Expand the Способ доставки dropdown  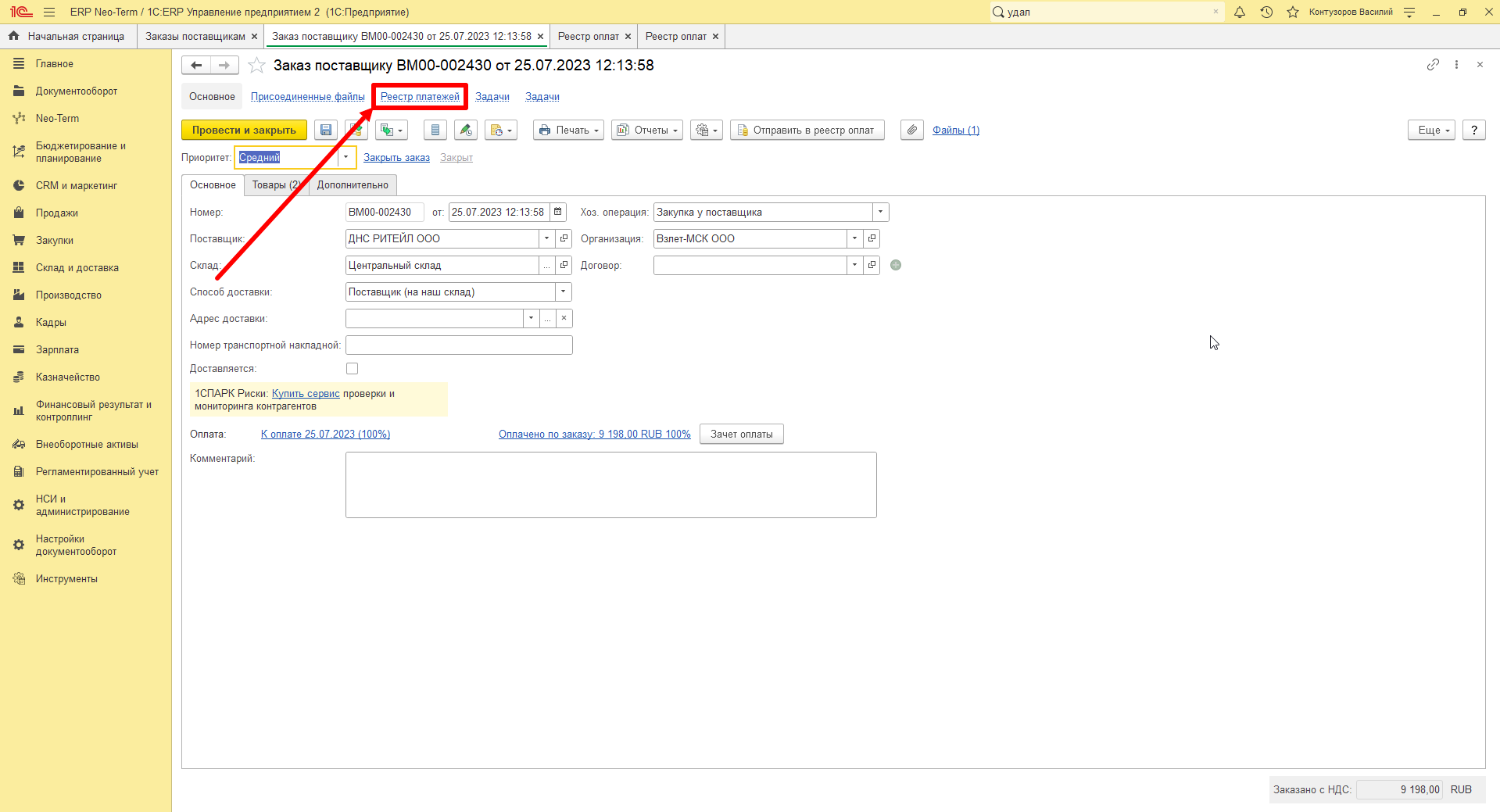click(563, 292)
